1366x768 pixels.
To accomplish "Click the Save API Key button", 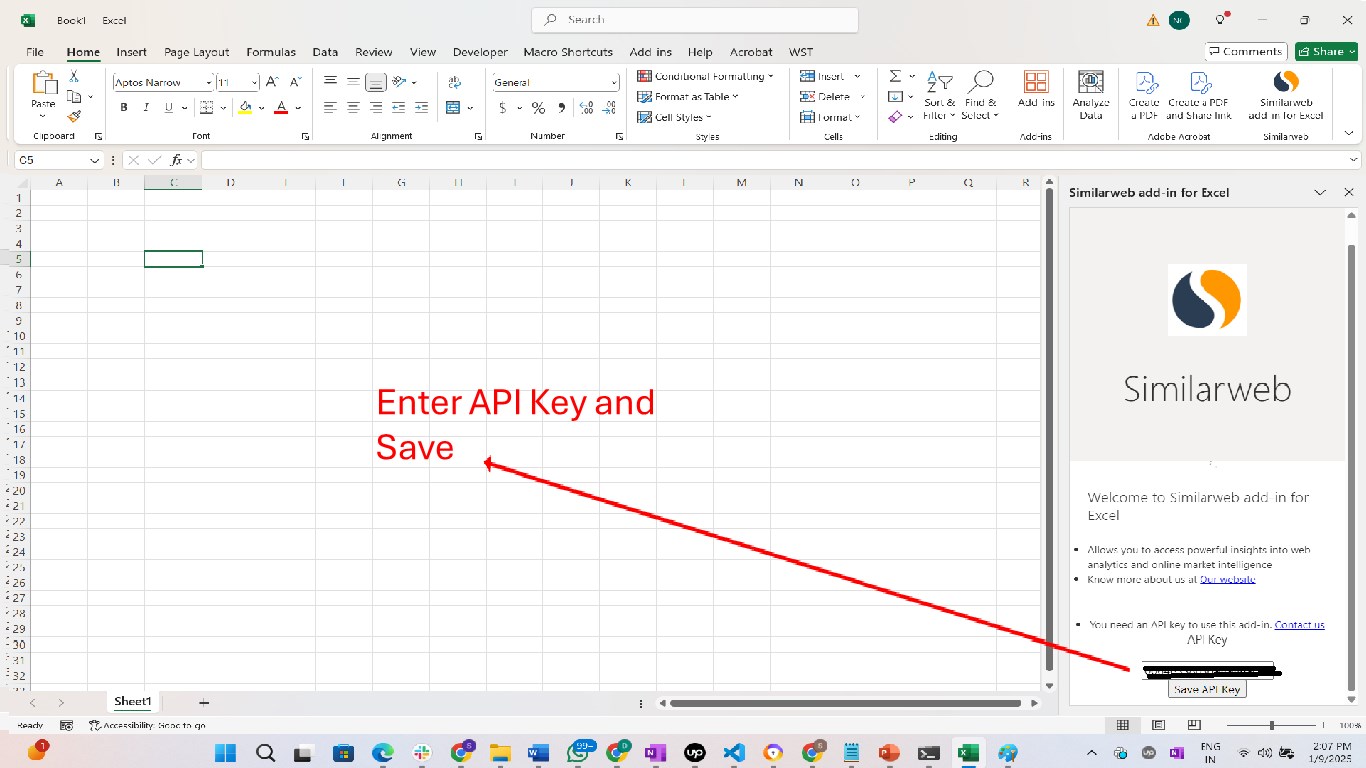I will [x=1207, y=689].
